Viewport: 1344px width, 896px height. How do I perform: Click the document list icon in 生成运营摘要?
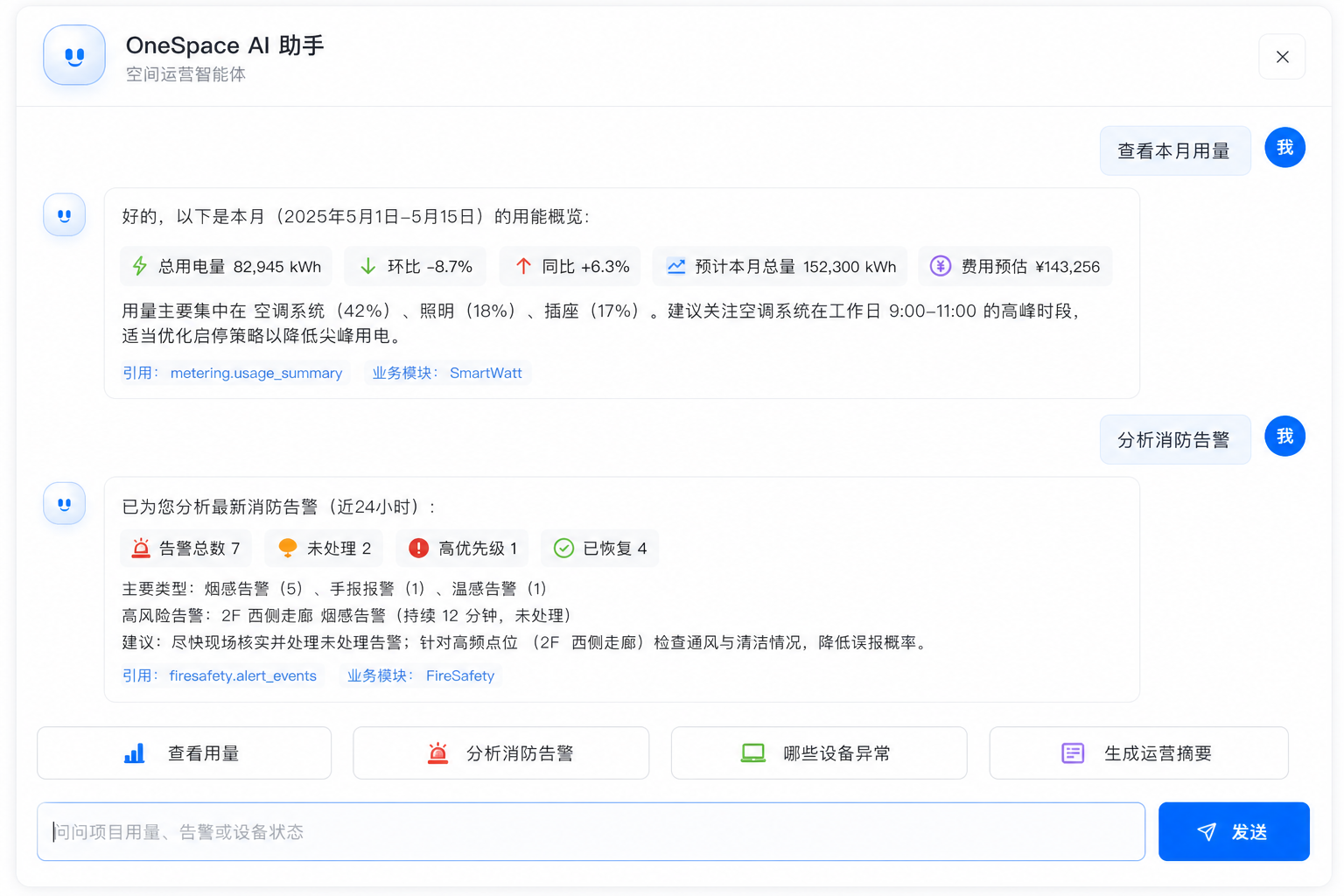click(x=1073, y=753)
